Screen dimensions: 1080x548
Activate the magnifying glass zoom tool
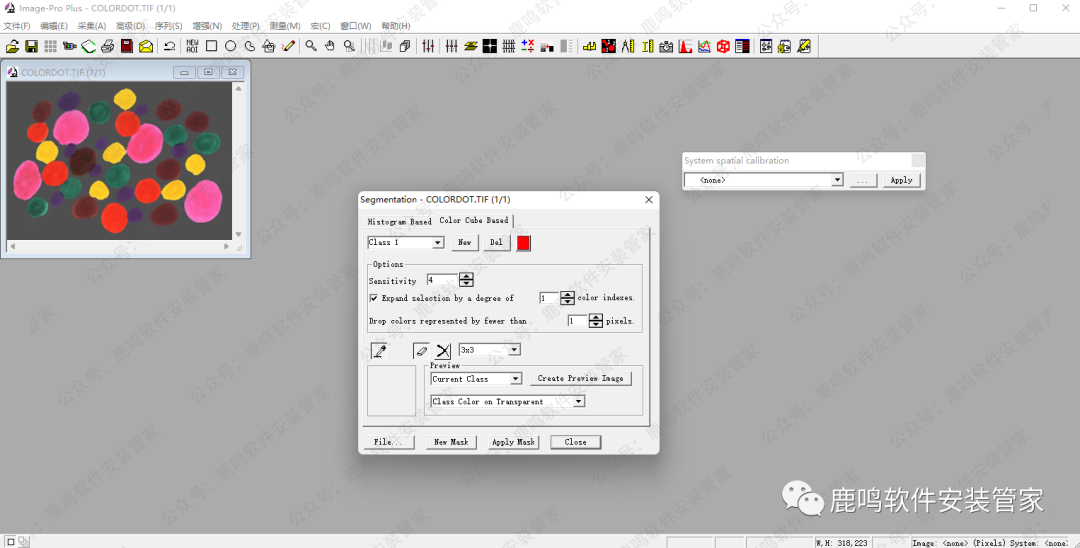click(311, 46)
